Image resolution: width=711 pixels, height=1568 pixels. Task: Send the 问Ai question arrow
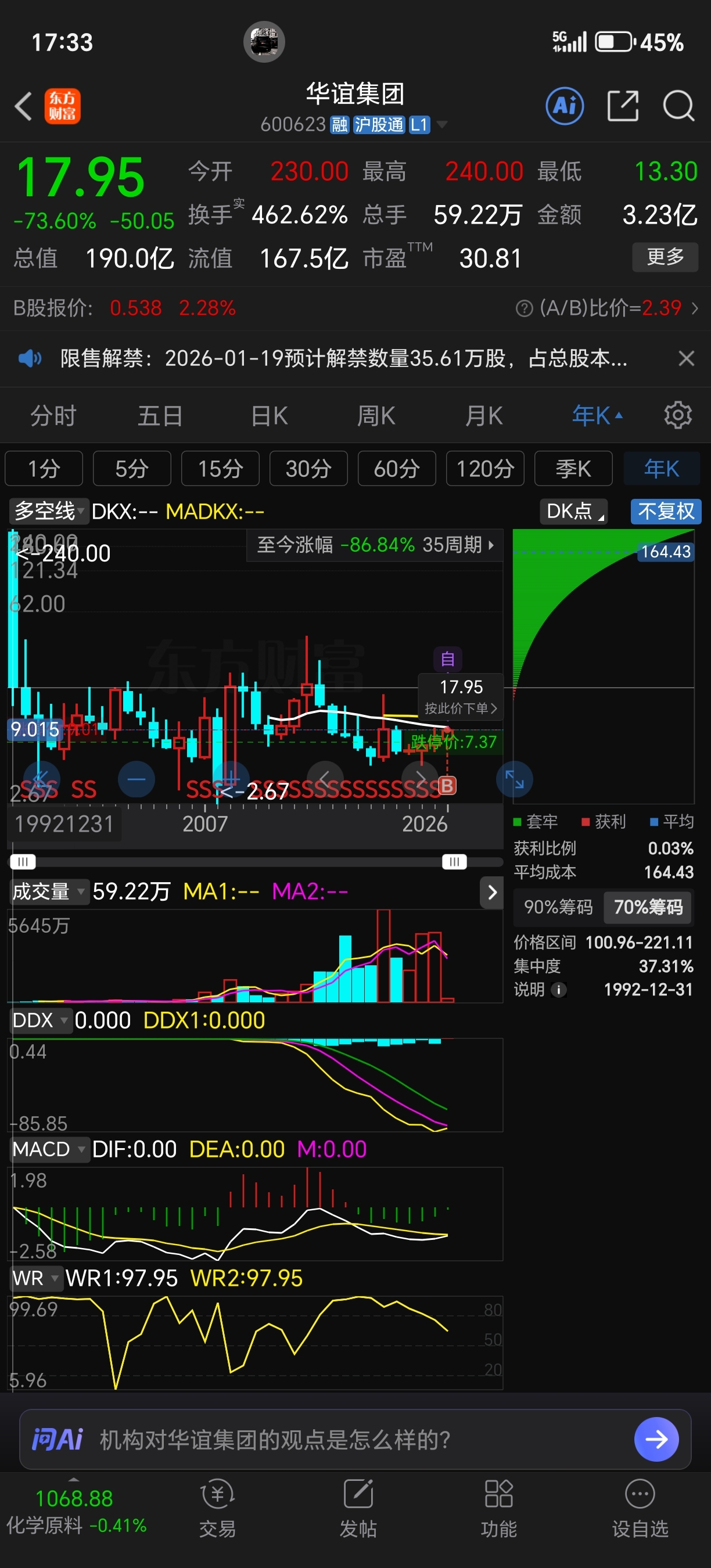pos(656,1439)
